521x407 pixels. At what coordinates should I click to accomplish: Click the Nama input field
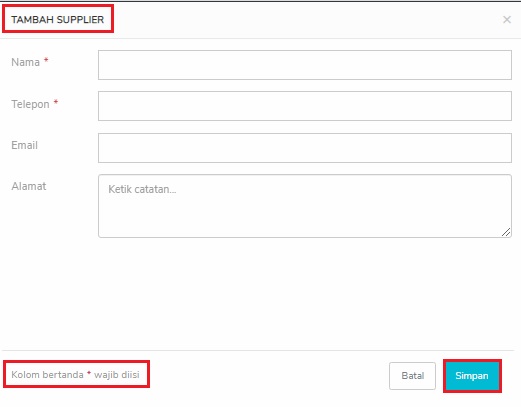[305, 65]
